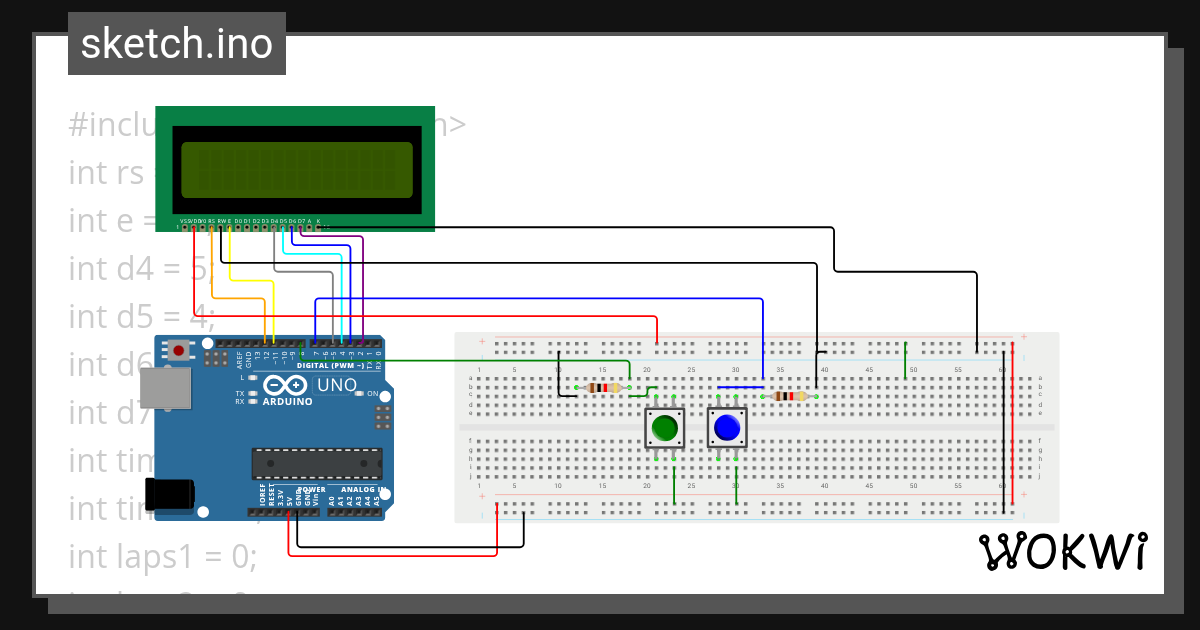Image resolution: width=1200 pixels, height=630 pixels.
Task: Push the Arduino's red reset button
Action: point(176,350)
